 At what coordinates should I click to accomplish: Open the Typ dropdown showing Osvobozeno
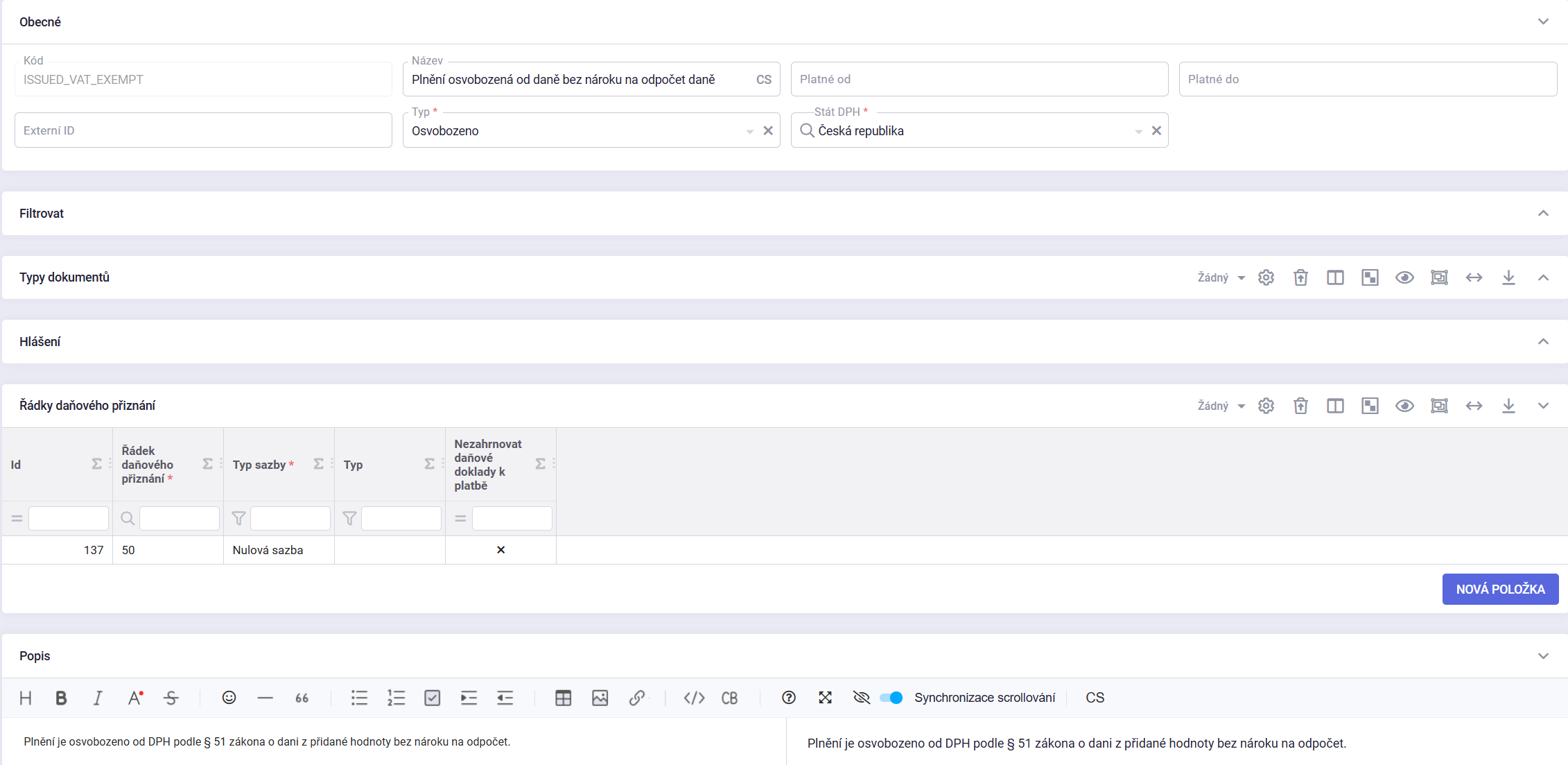749,131
